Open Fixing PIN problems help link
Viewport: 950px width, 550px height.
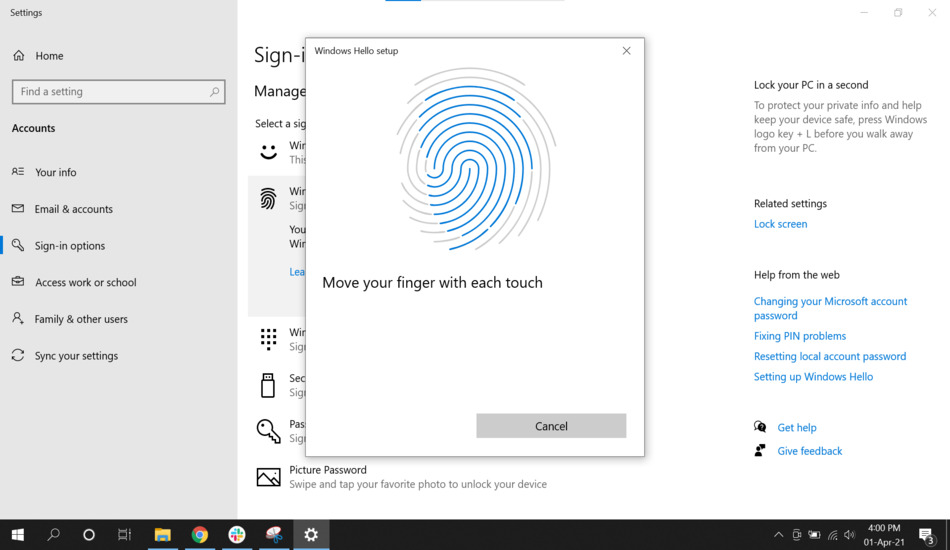[800, 336]
